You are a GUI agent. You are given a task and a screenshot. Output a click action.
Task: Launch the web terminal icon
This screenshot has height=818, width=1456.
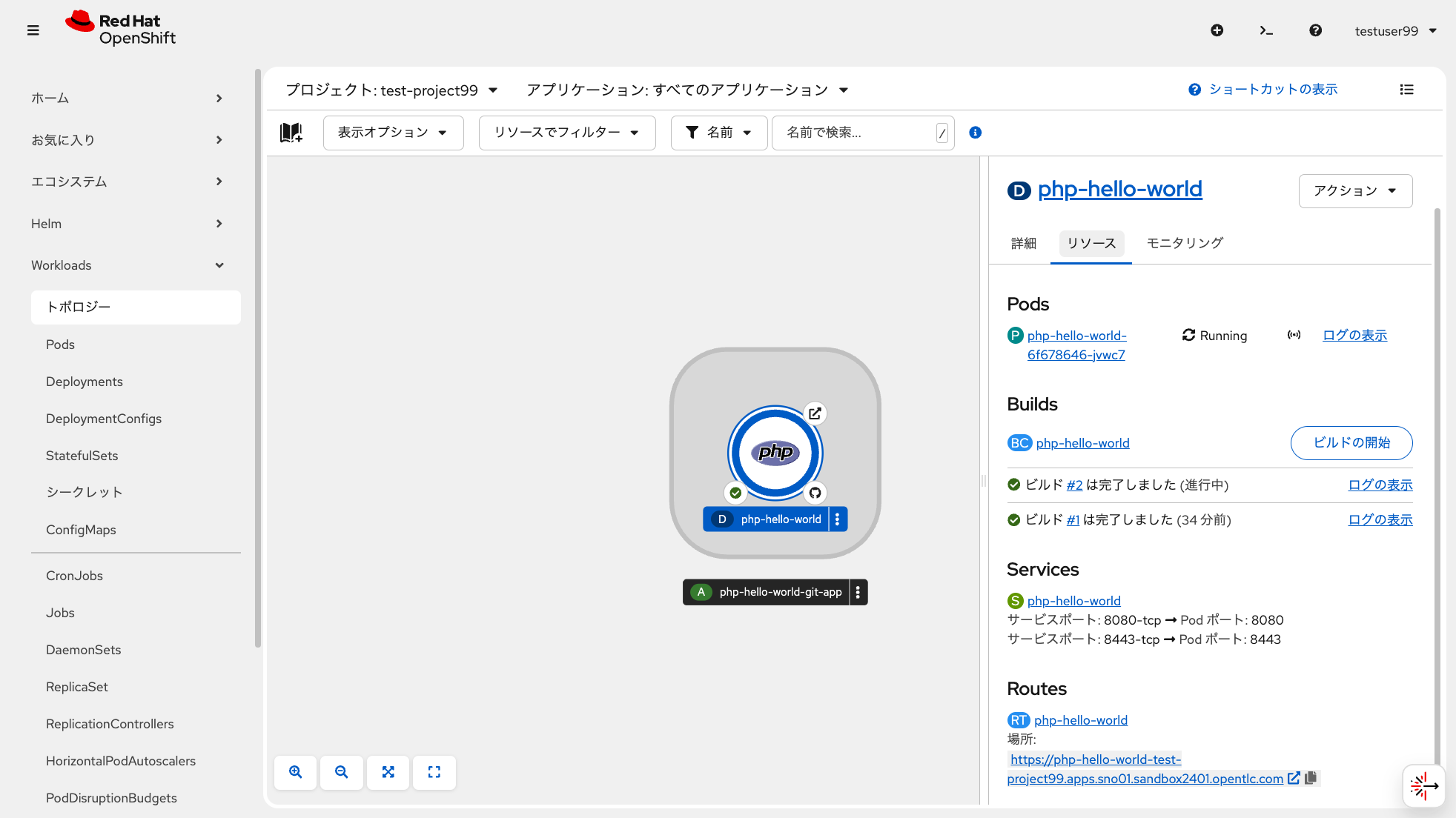[x=1266, y=30]
